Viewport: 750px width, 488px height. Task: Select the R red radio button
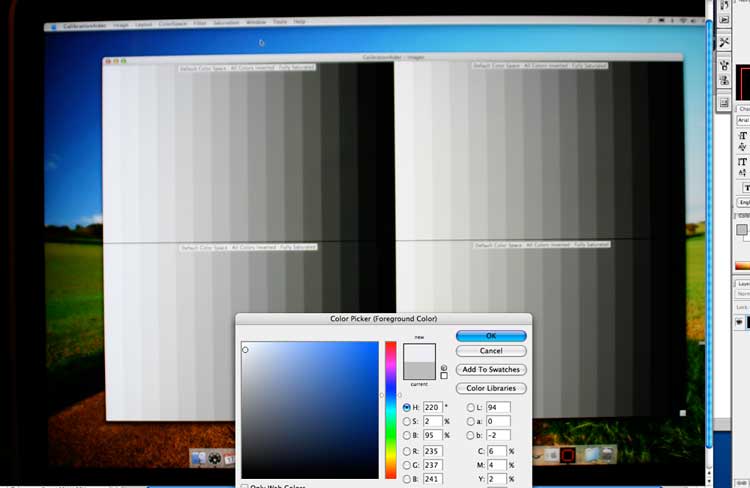(407, 451)
